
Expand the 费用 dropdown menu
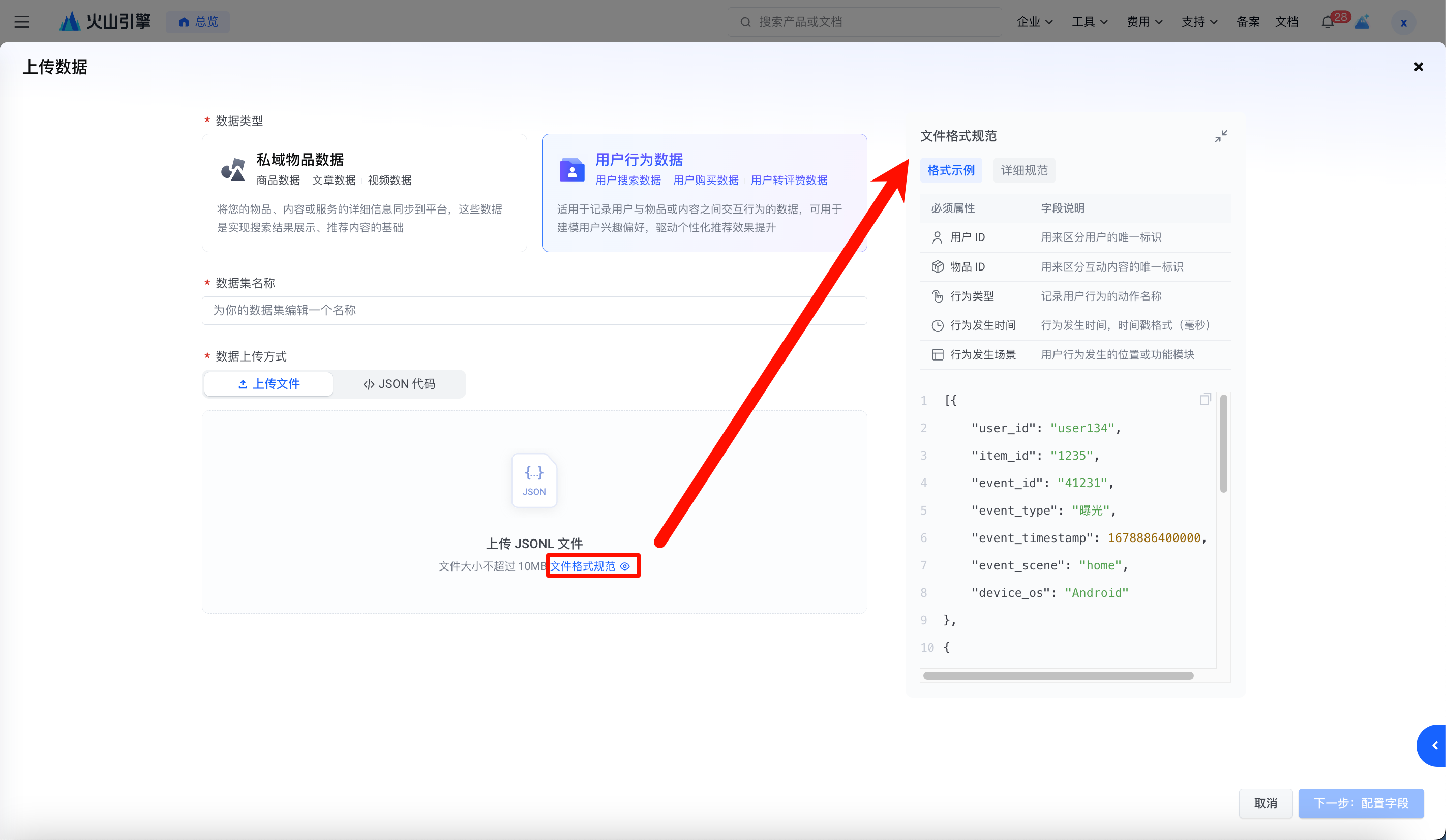click(1144, 22)
